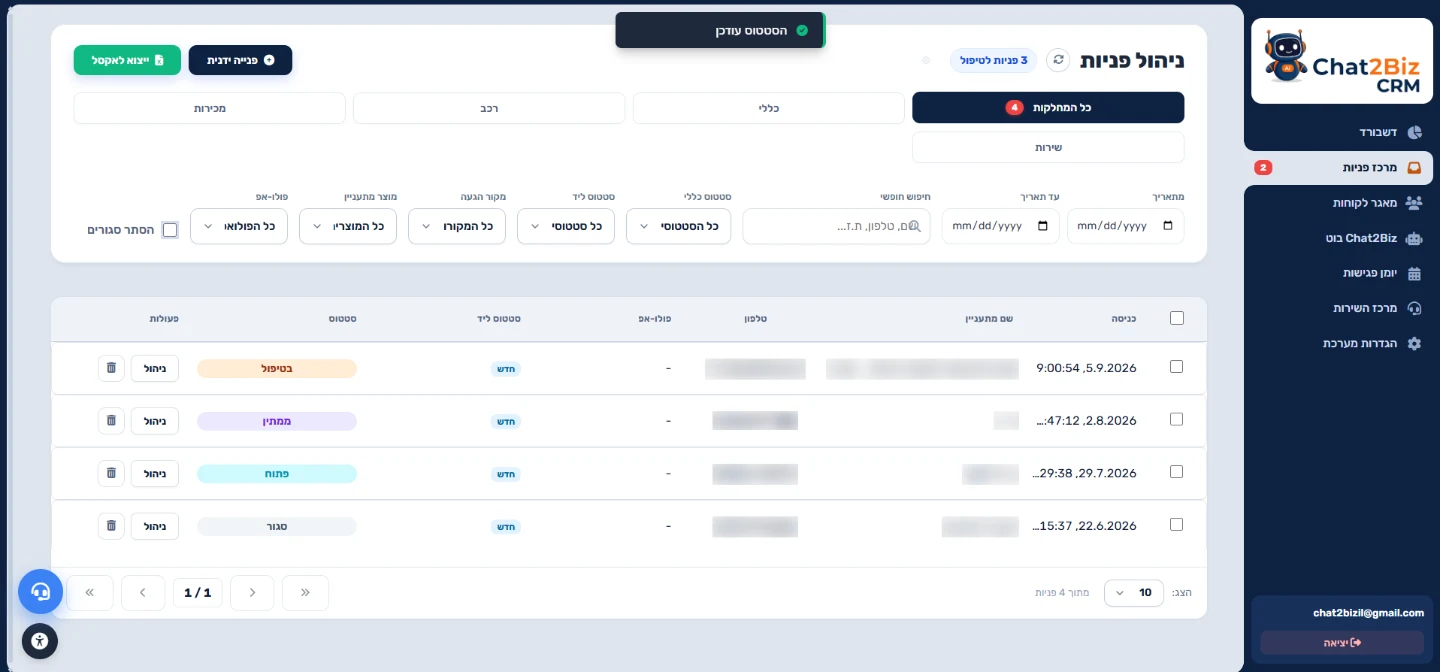Viewport: 1440px width, 672px height.
Task: Open the כל סטטוסי lead status dropdown
Action: 566,226
